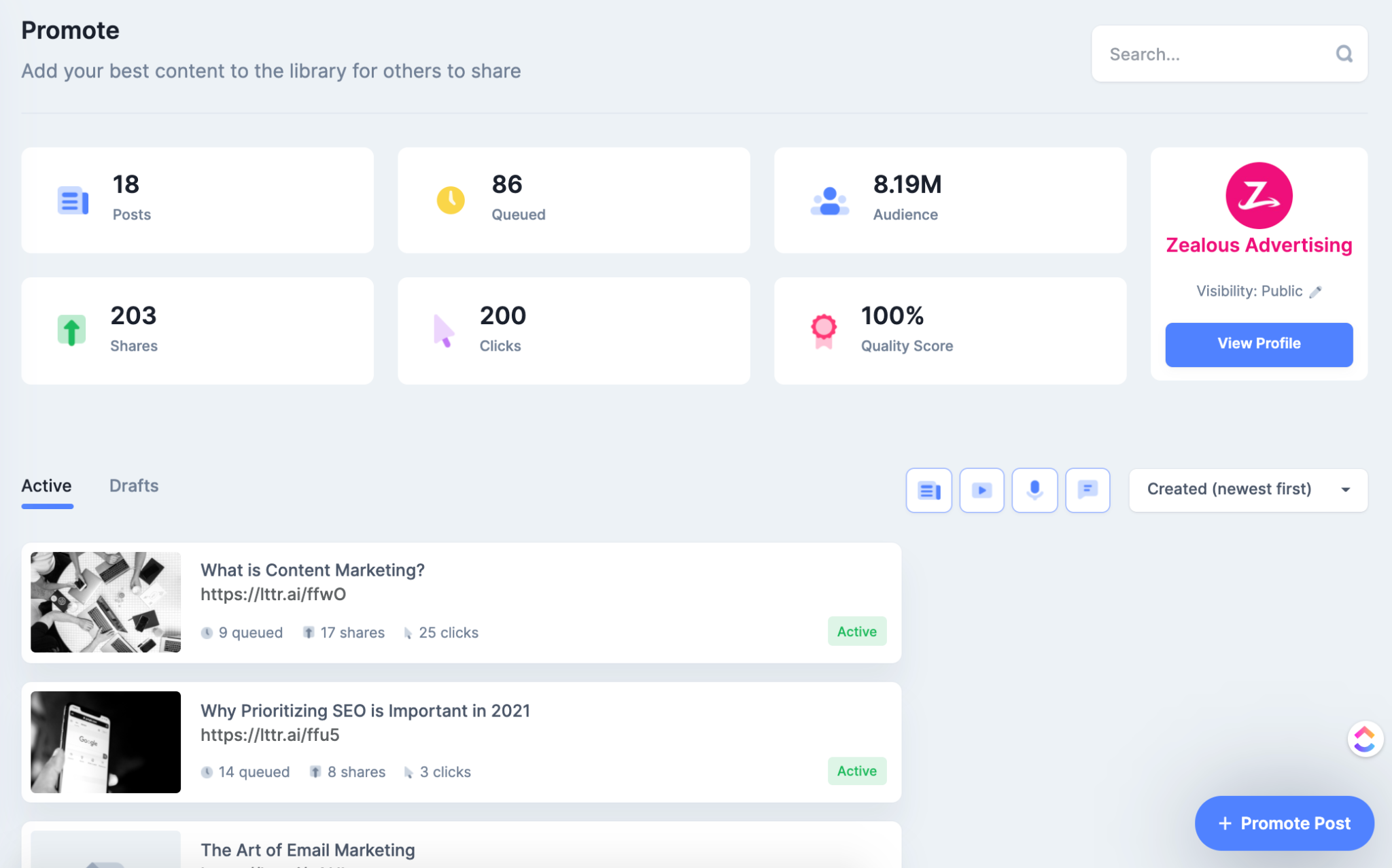1392x868 pixels.
Task: Click the SEO post phone thumbnail
Action: tap(105, 742)
